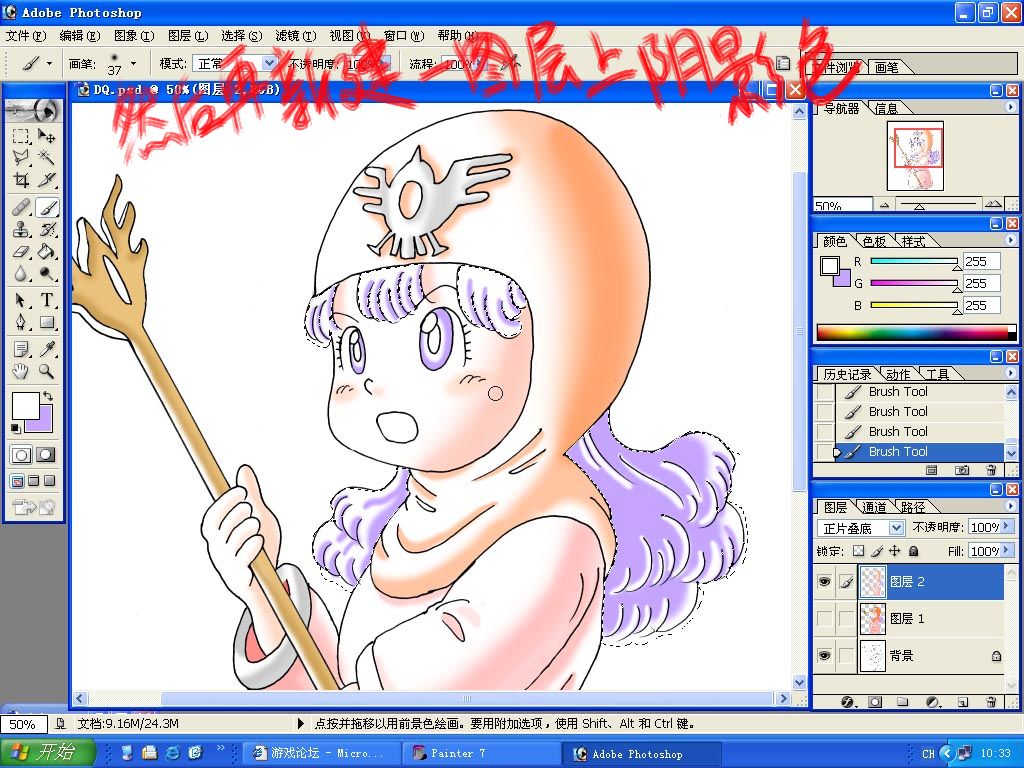Select the Rectangle shape tool

coord(46,322)
